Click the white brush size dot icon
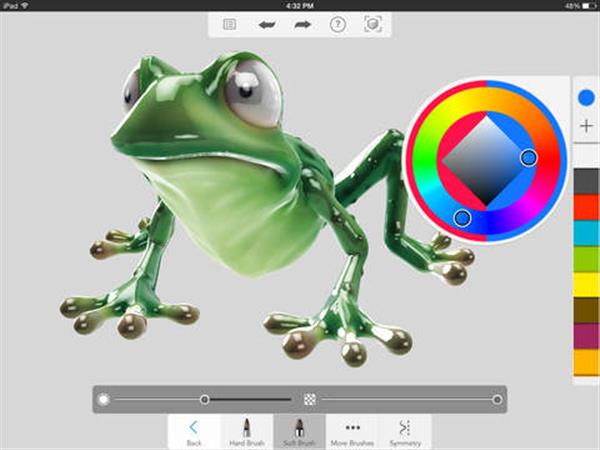 (103, 400)
